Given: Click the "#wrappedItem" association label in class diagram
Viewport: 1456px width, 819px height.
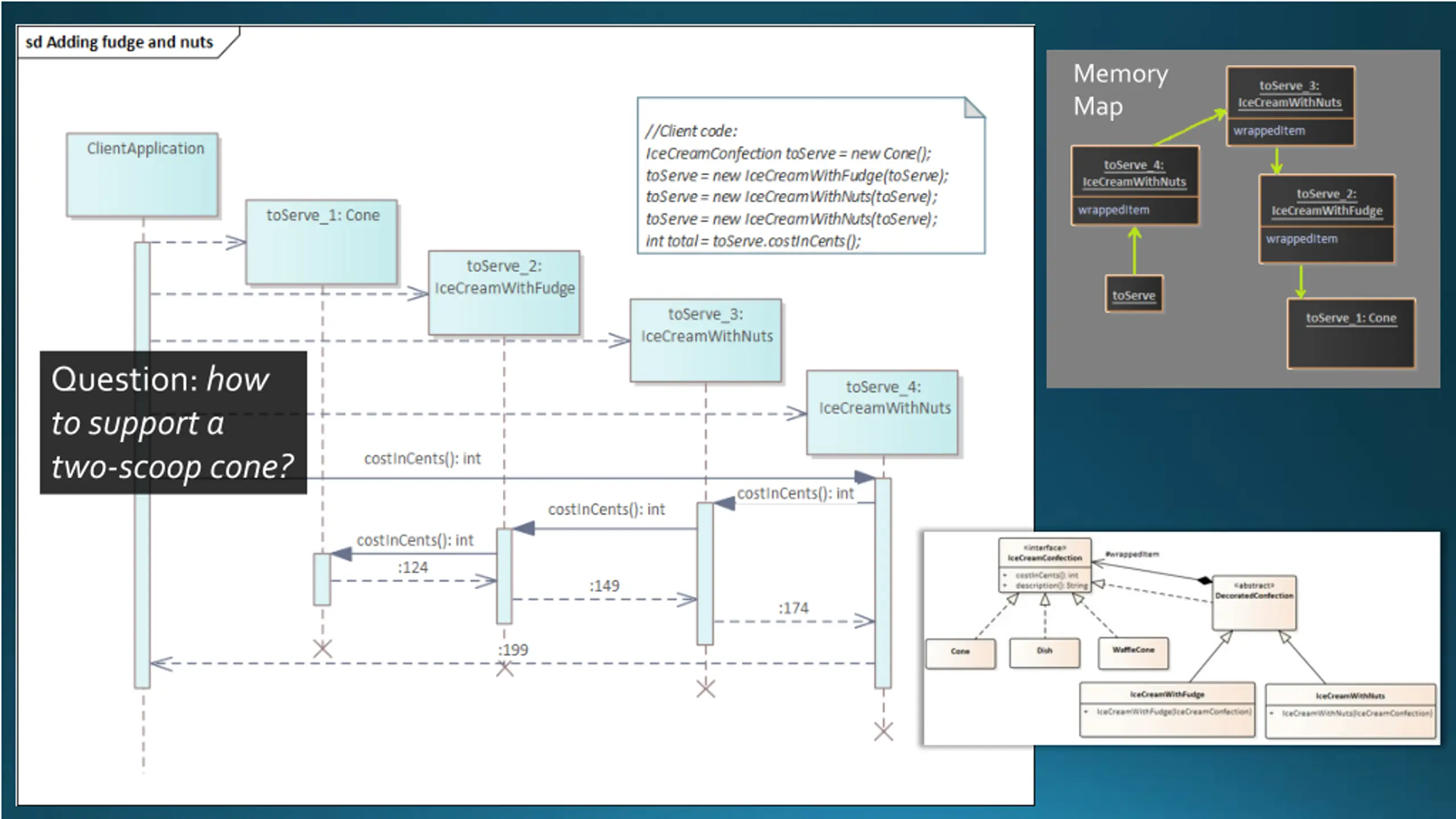Looking at the screenshot, I should [1131, 554].
